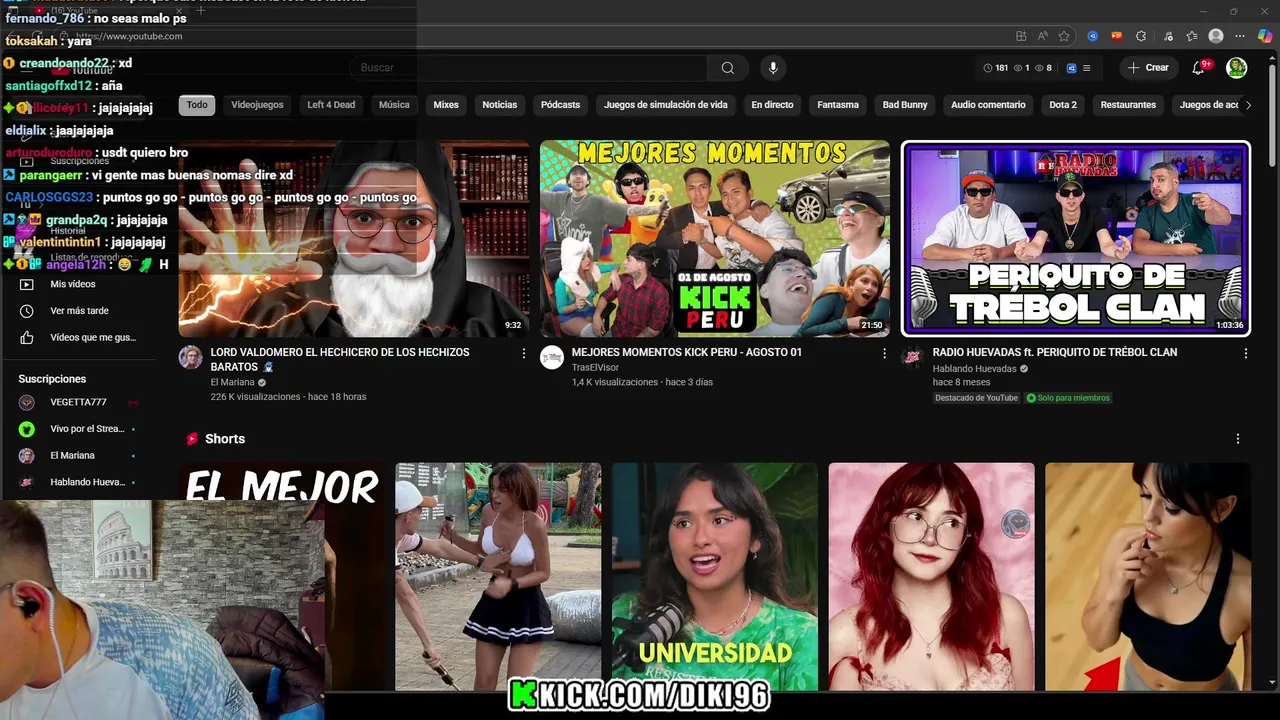1280x720 pixels.
Task: Add this page to favorites star
Action: pyautogui.click(x=1064, y=36)
